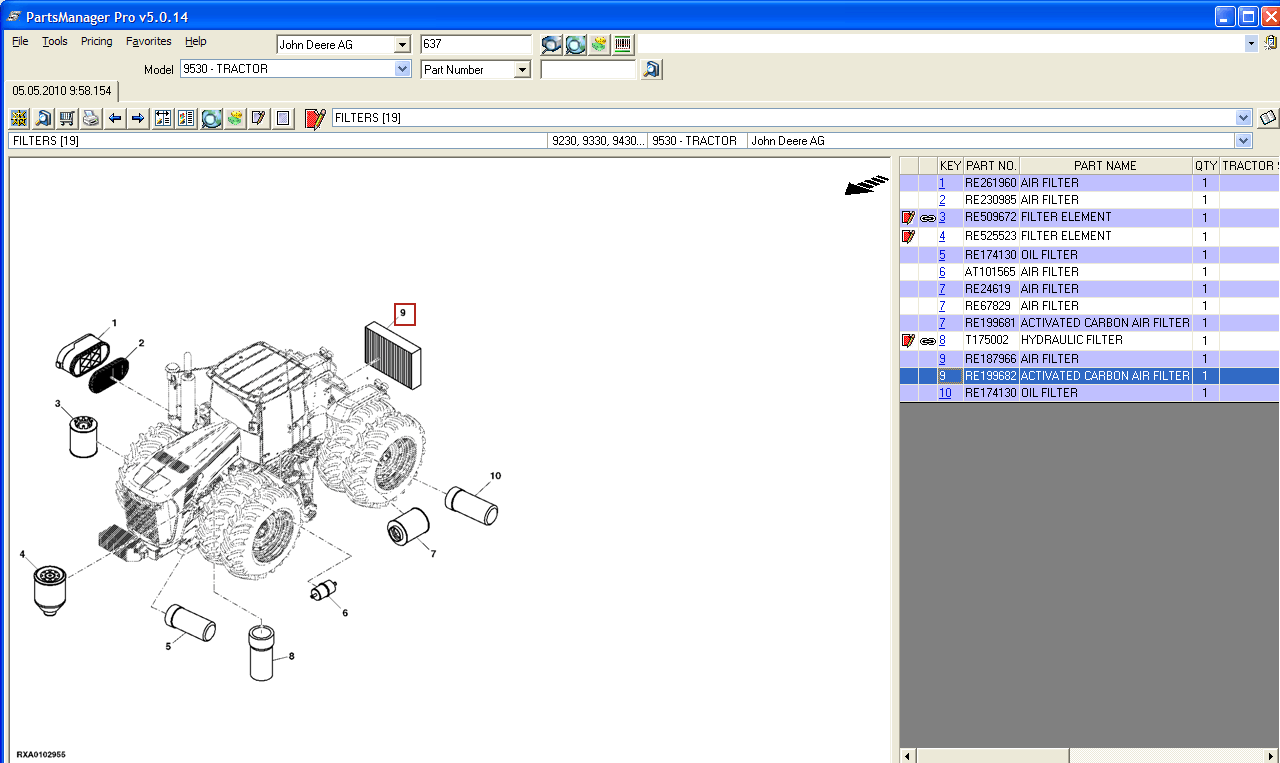Open key 3 link for part RE509672

point(942,217)
